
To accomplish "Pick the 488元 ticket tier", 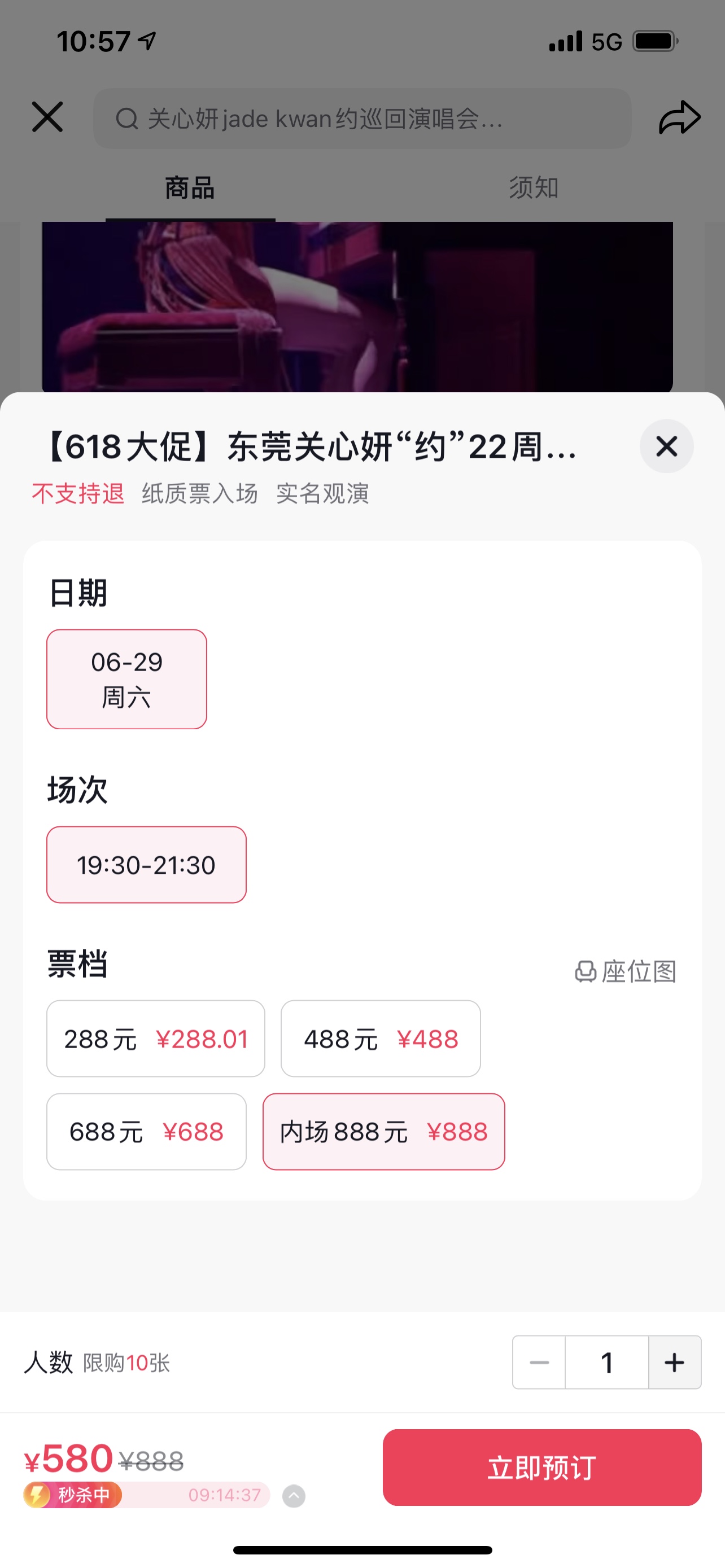I will pos(381,1039).
